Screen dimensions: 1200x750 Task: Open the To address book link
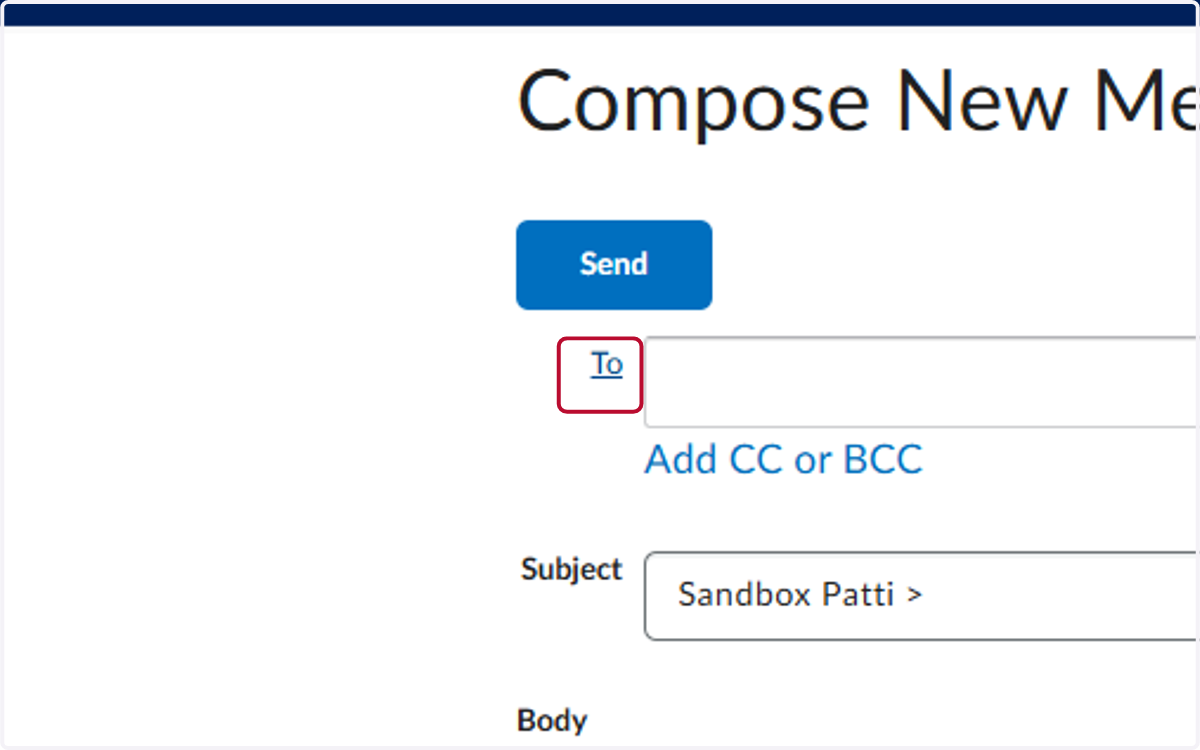(x=606, y=365)
